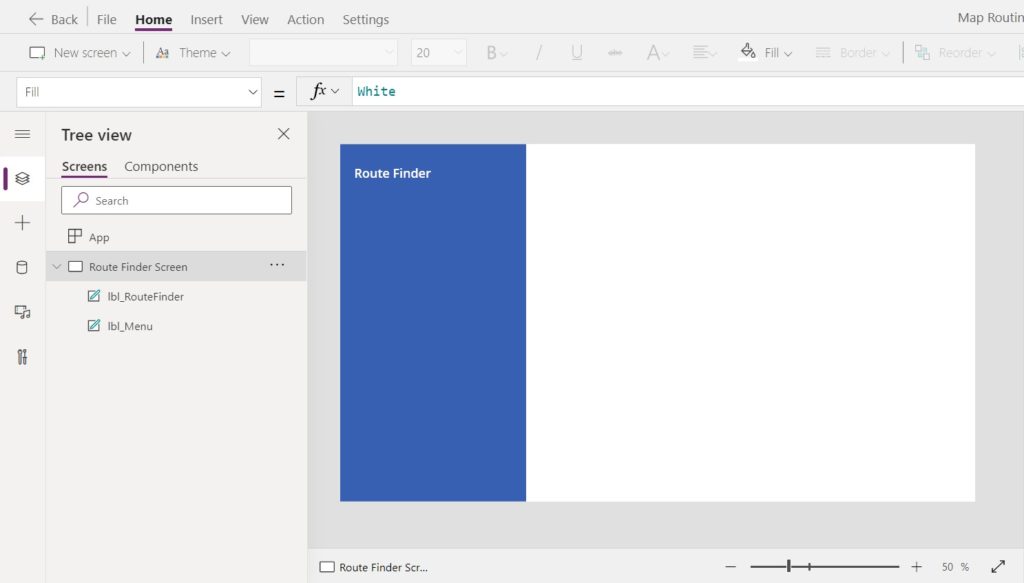This screenshot has height=583, width=1024.
Task: Open the Fill color toolbar dropdown
Action: point(767,52)
